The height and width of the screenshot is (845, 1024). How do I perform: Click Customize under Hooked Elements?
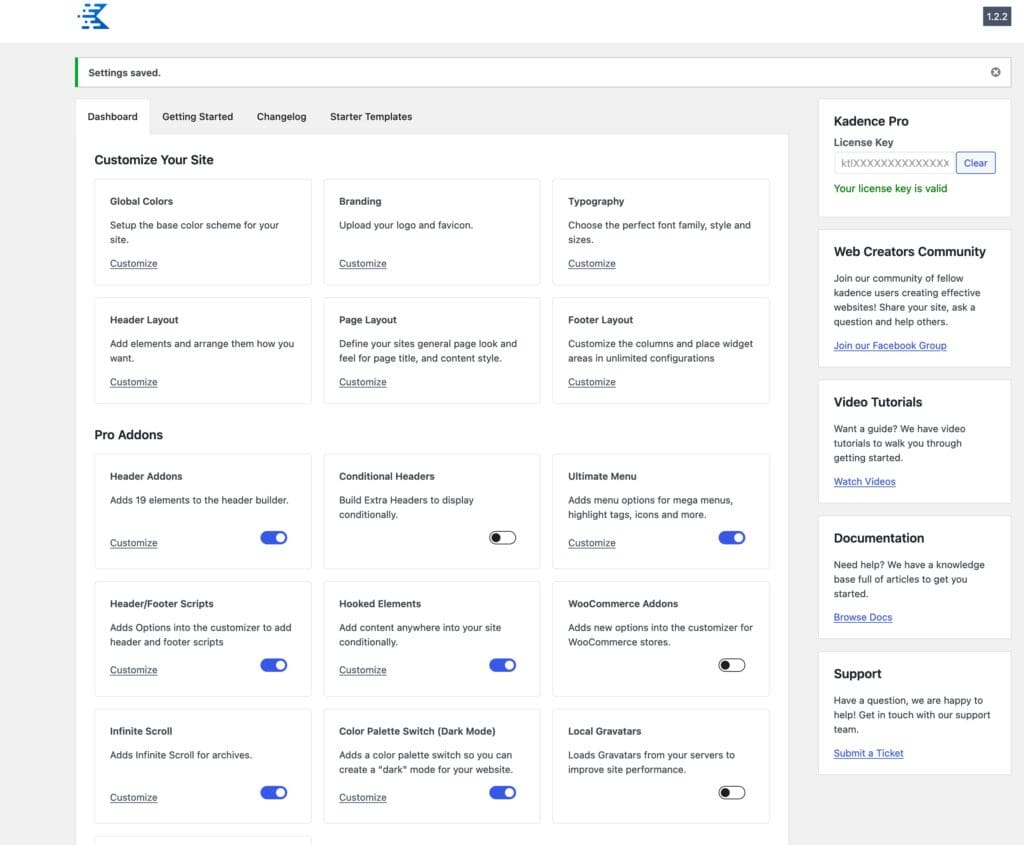pos(362,670)
